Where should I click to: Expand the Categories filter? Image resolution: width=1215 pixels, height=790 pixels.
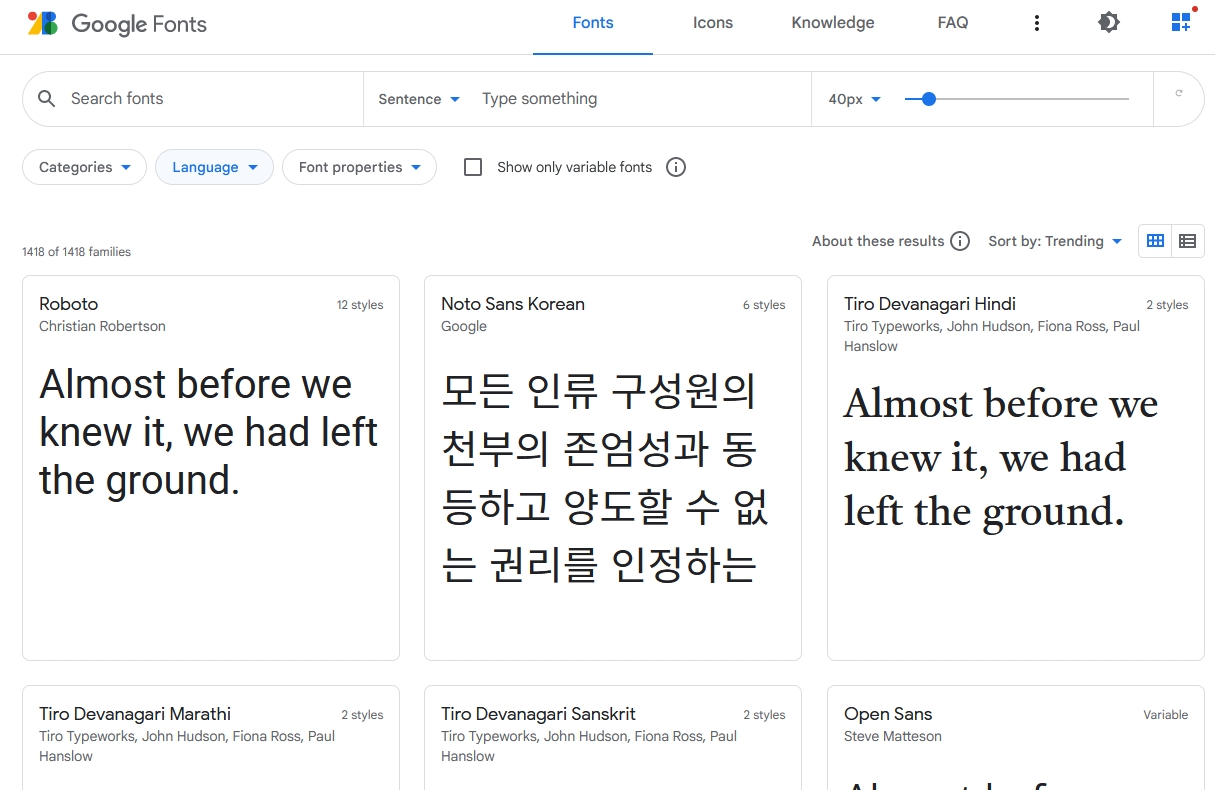pyautogui.click(x=85, y=167)
